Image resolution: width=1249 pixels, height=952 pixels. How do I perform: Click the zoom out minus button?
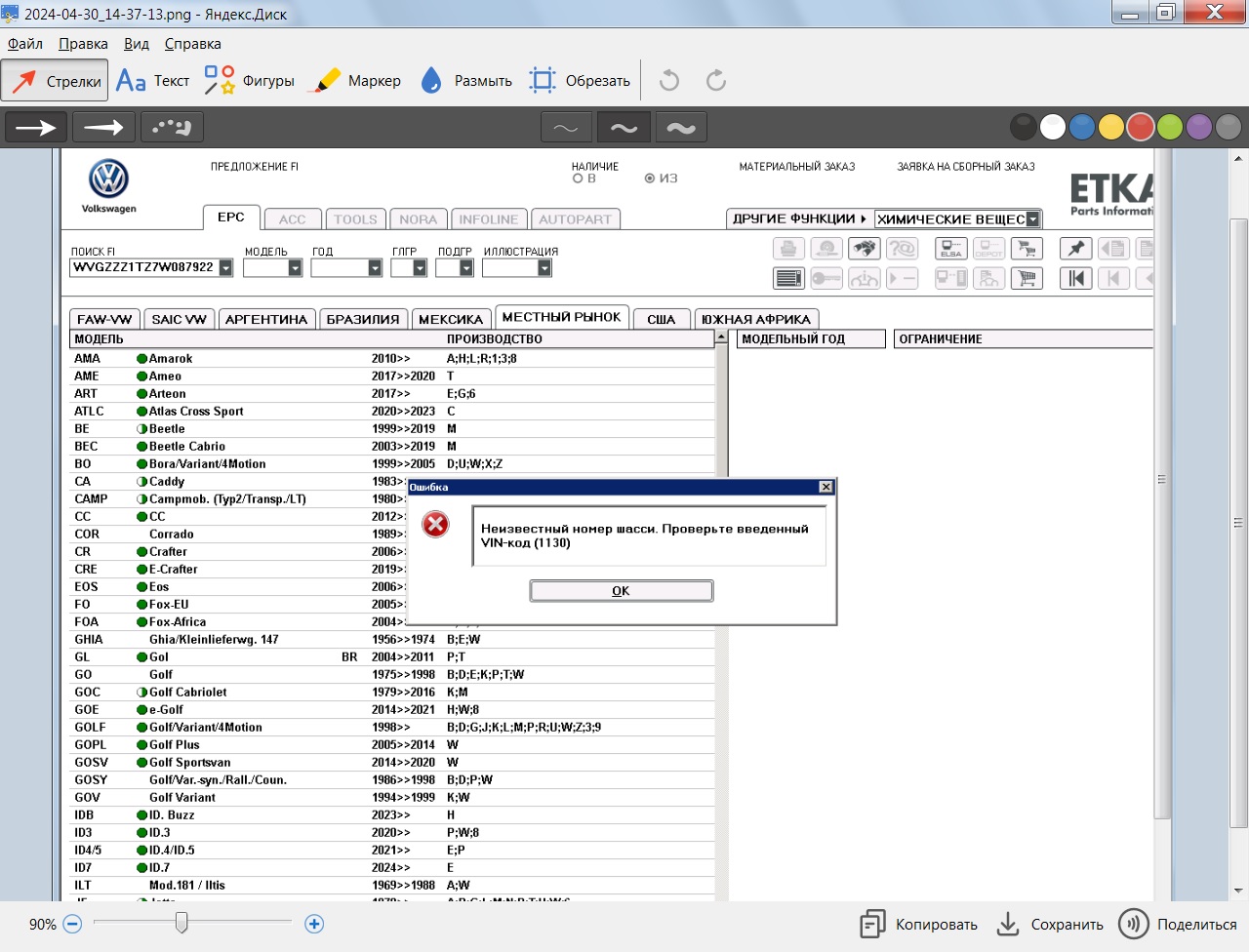[x=72, y=924]
